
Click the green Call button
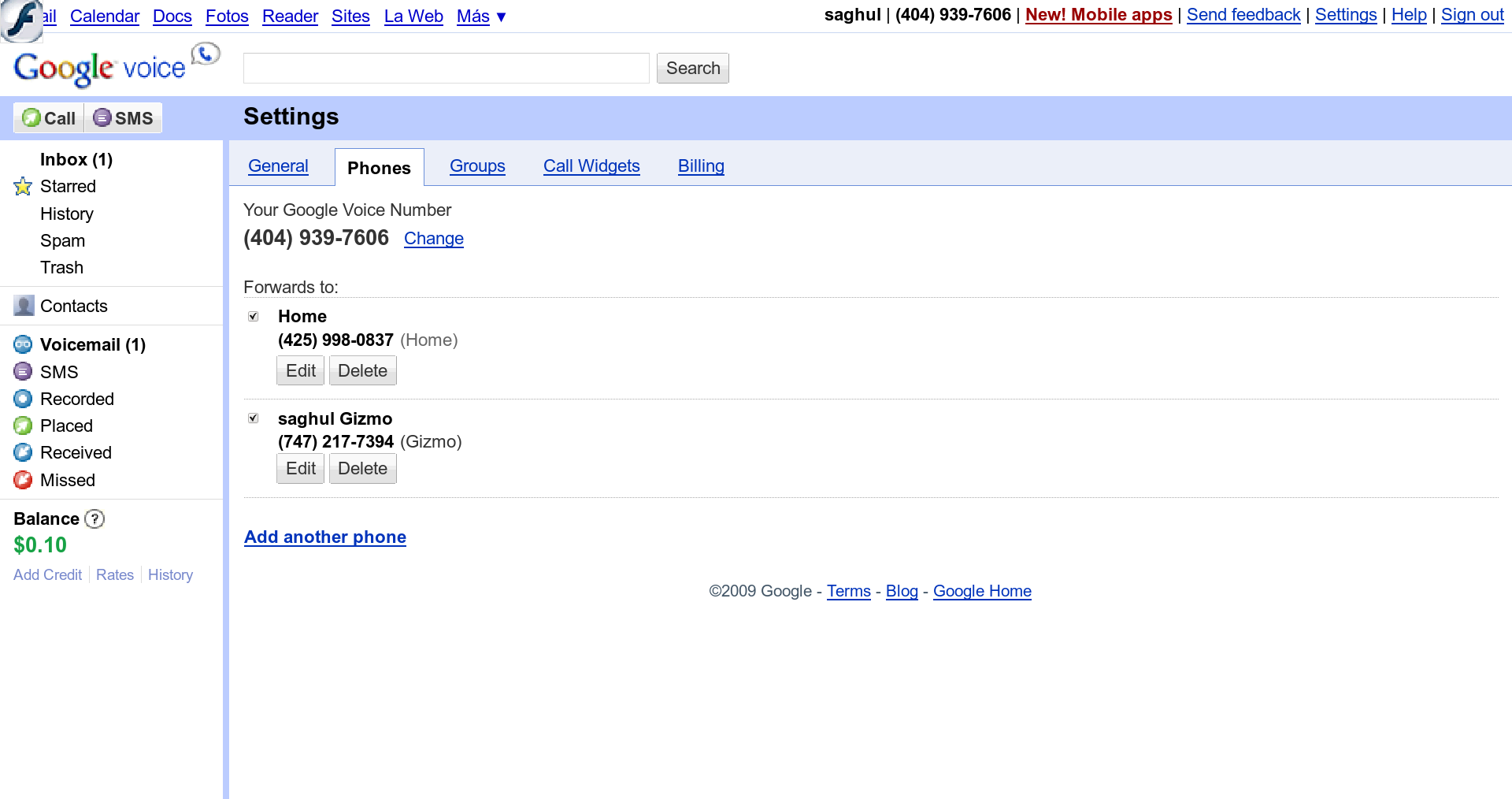[x=49, y=118]
